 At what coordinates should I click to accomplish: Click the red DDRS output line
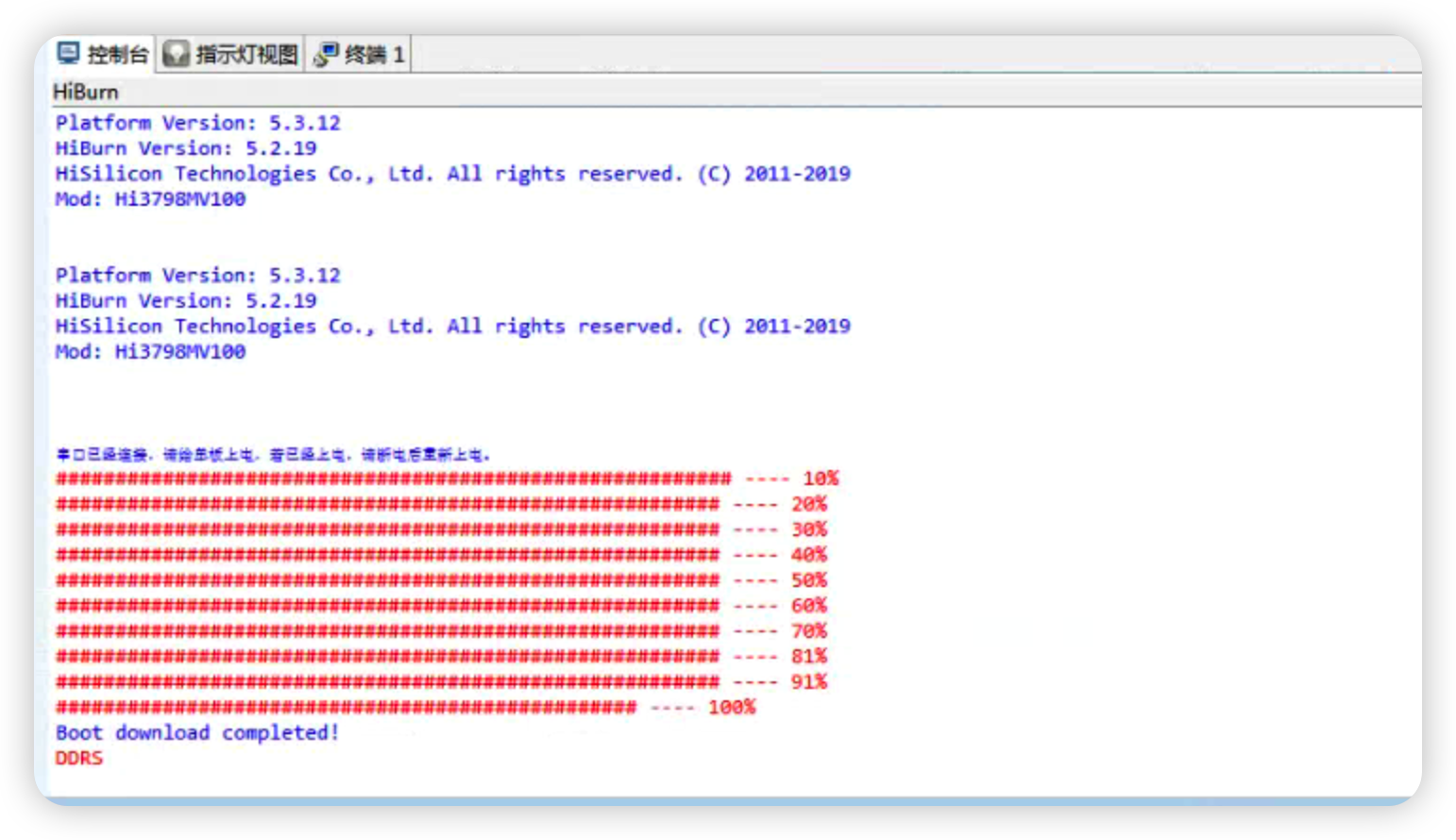78,758
